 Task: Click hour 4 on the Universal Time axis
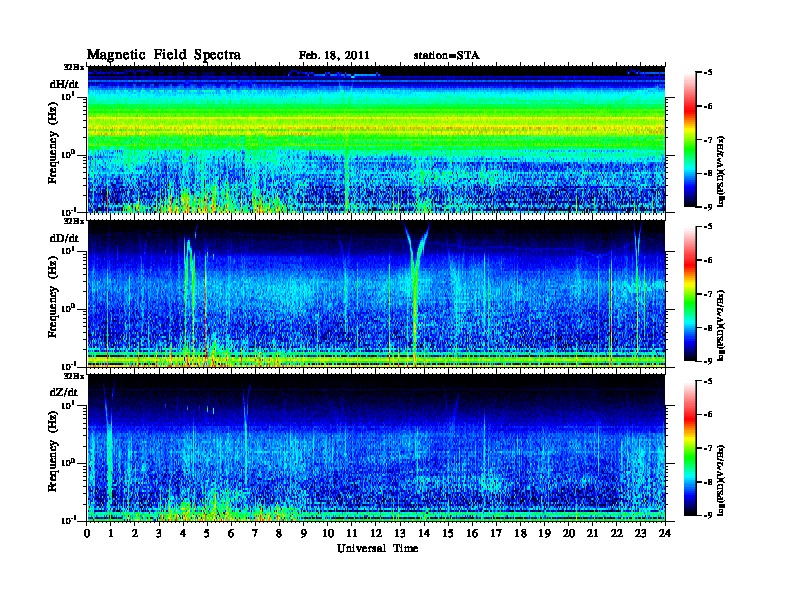pos(183,534)
